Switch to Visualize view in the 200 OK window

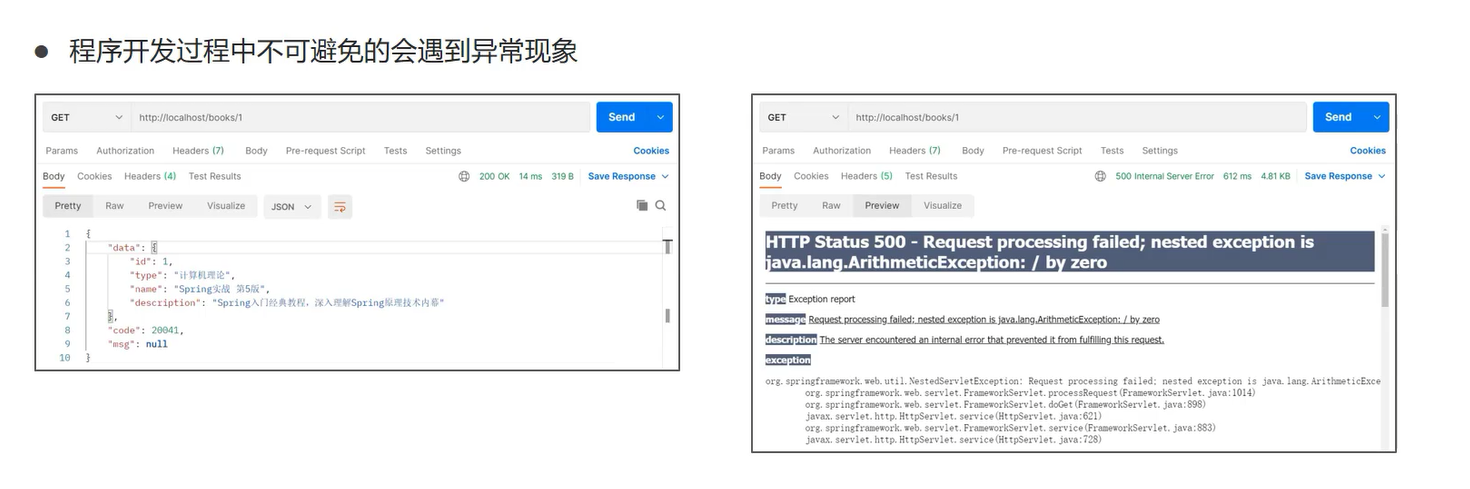[x=226, y=206]
